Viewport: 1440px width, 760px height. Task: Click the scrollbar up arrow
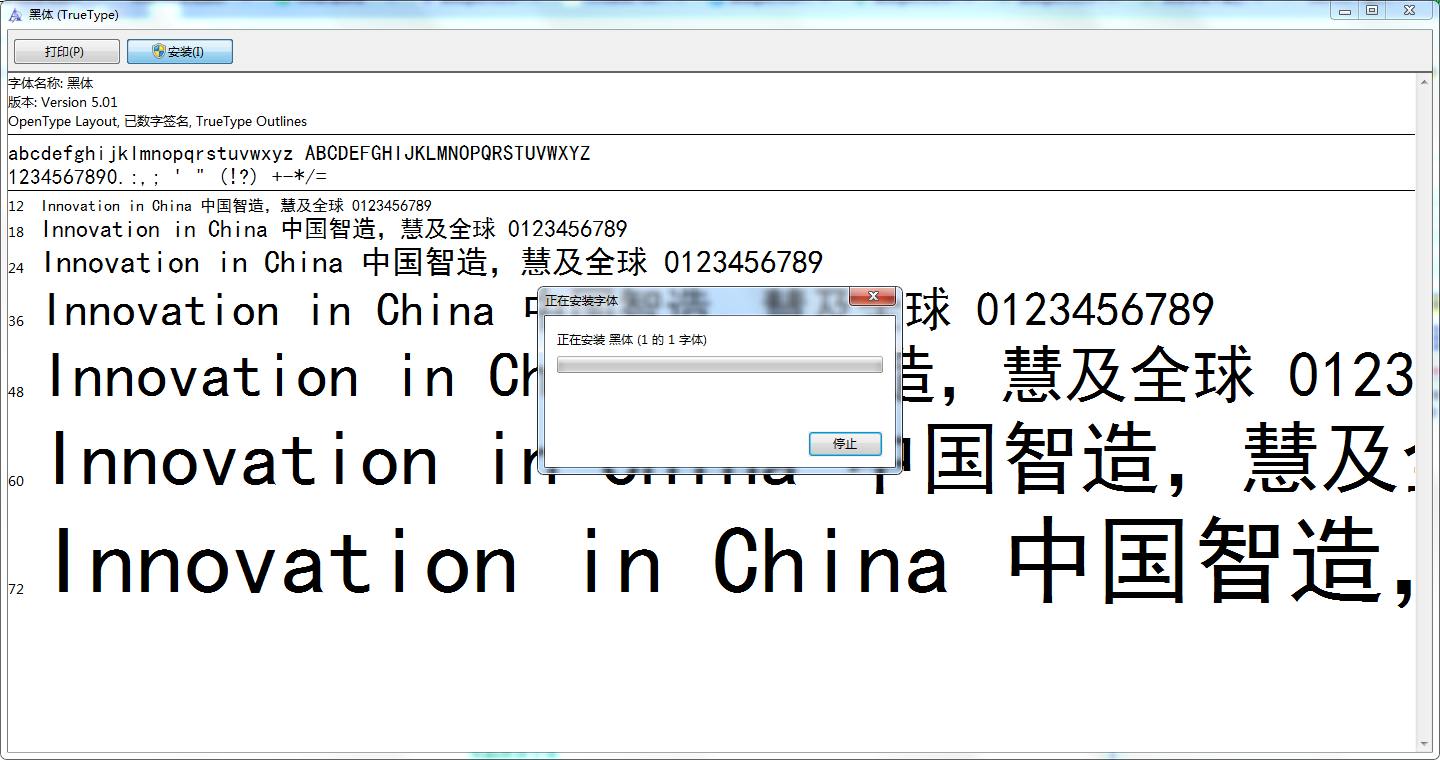tap(1424, 82)
